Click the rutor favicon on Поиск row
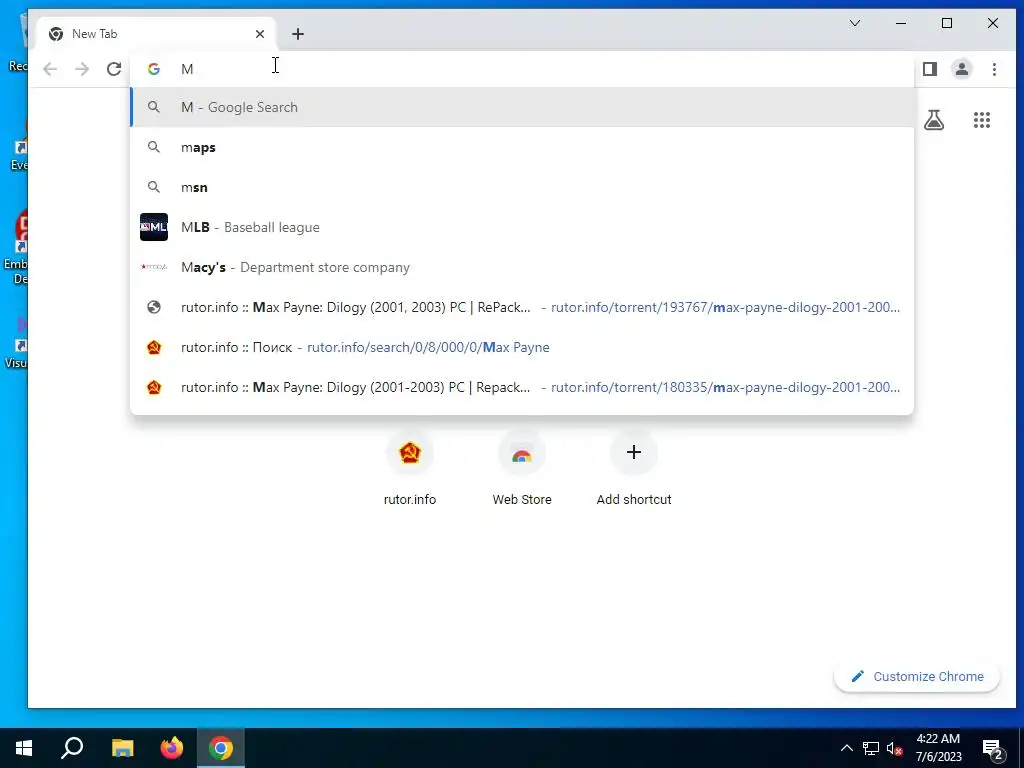 tap(154, 347)
